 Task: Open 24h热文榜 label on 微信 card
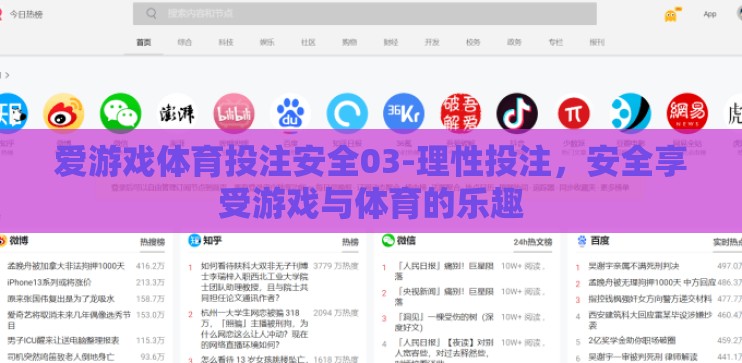[x=533, y=242]
